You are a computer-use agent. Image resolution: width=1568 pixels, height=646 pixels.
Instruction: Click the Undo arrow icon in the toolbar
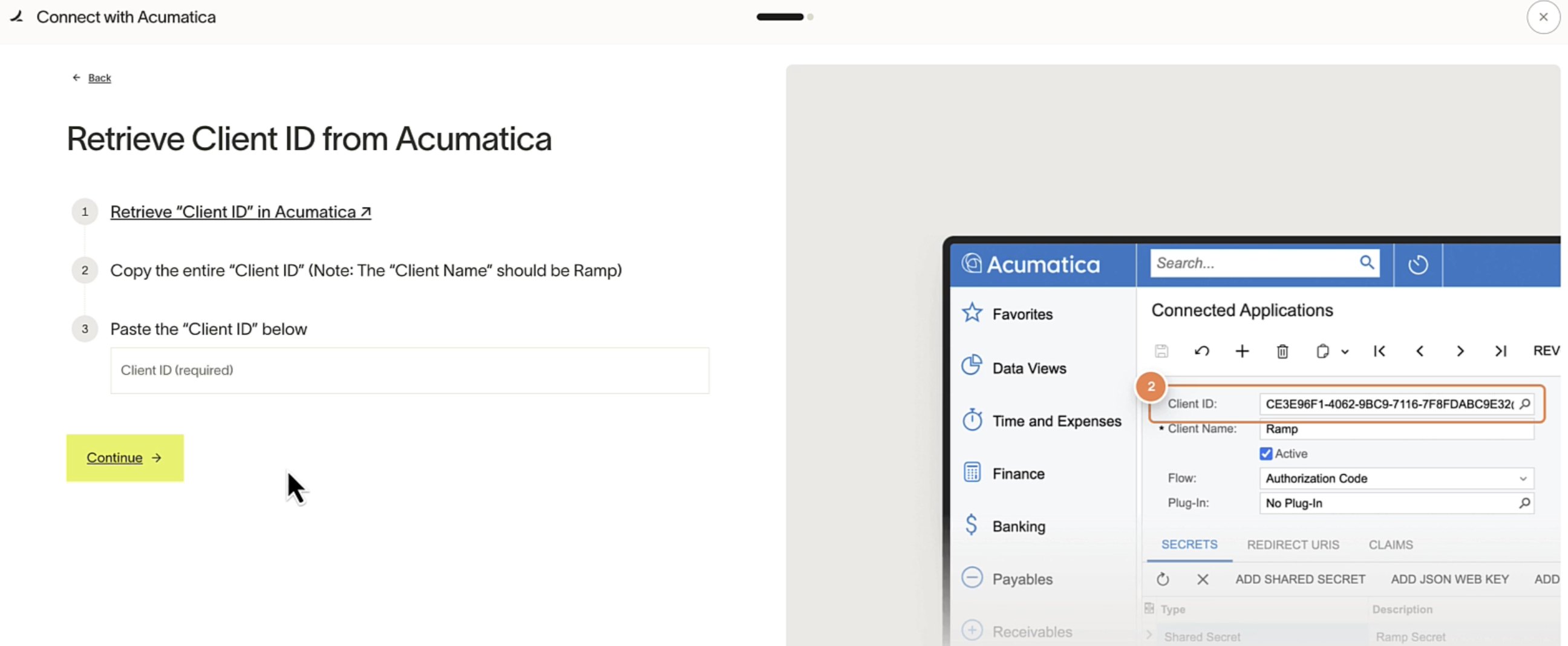pyautogui.click(x=1202, y=351)
